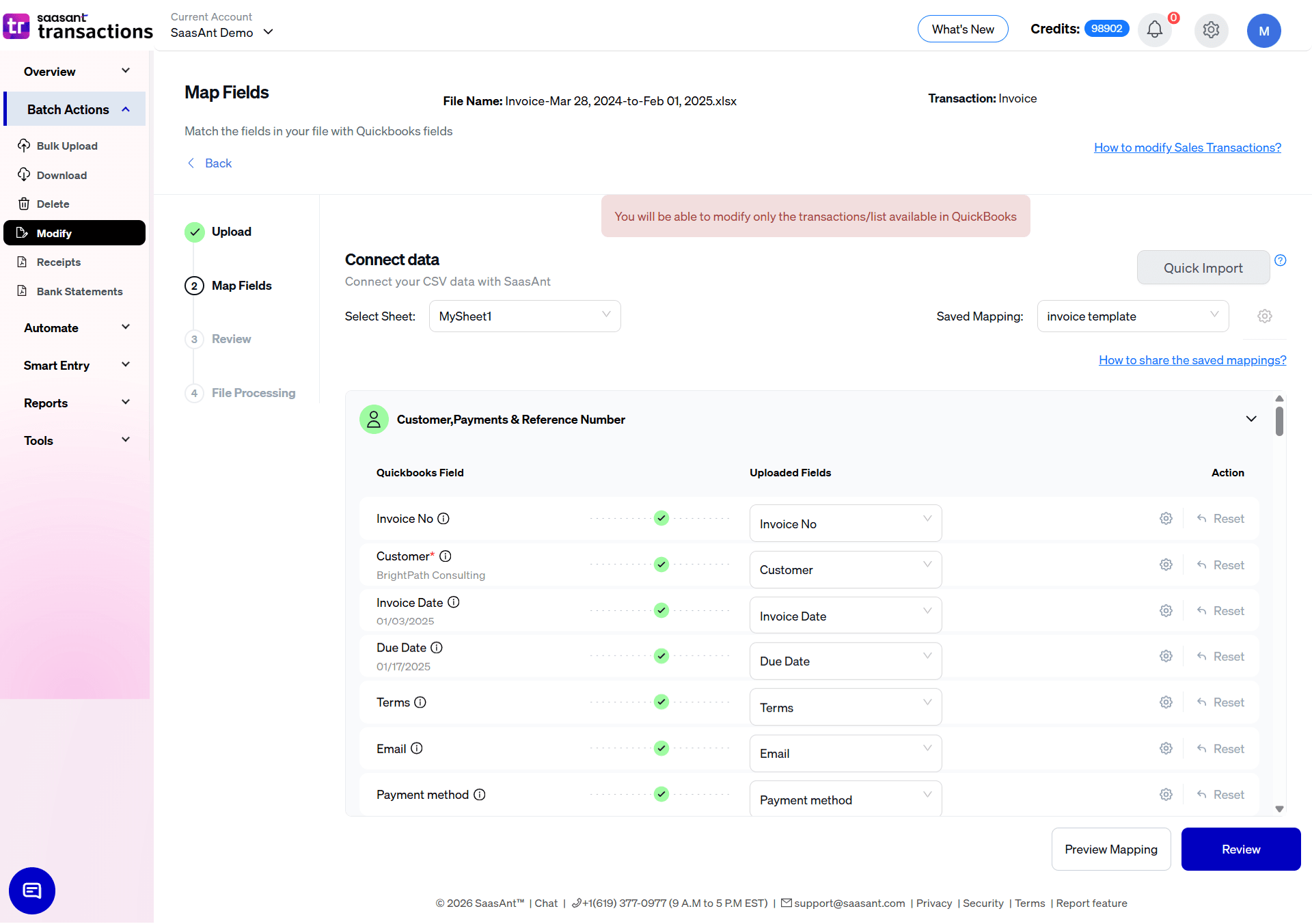Collapse Customer, Payments & Reference Number section
This screenshot has height=924, width=1312.
pyautogui.click(x=1250, y=419)
